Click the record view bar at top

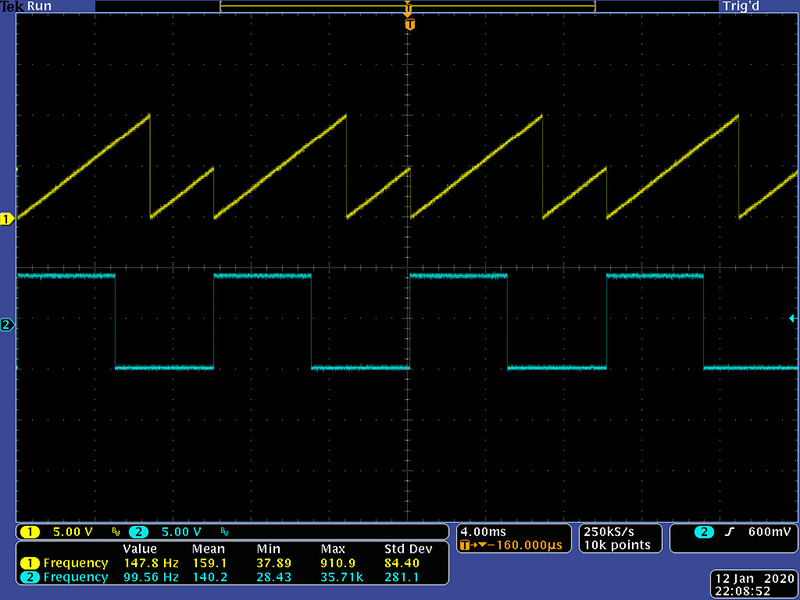pyautogui.click(x=407, y=7)
